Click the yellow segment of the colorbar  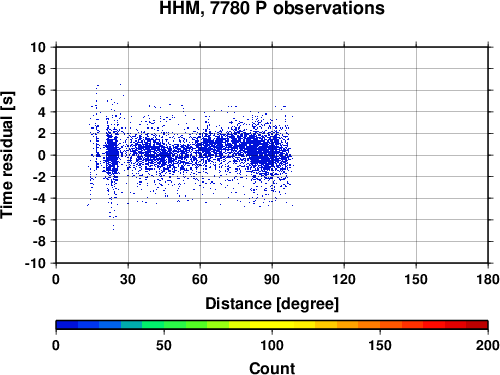[x=272, y=325]
